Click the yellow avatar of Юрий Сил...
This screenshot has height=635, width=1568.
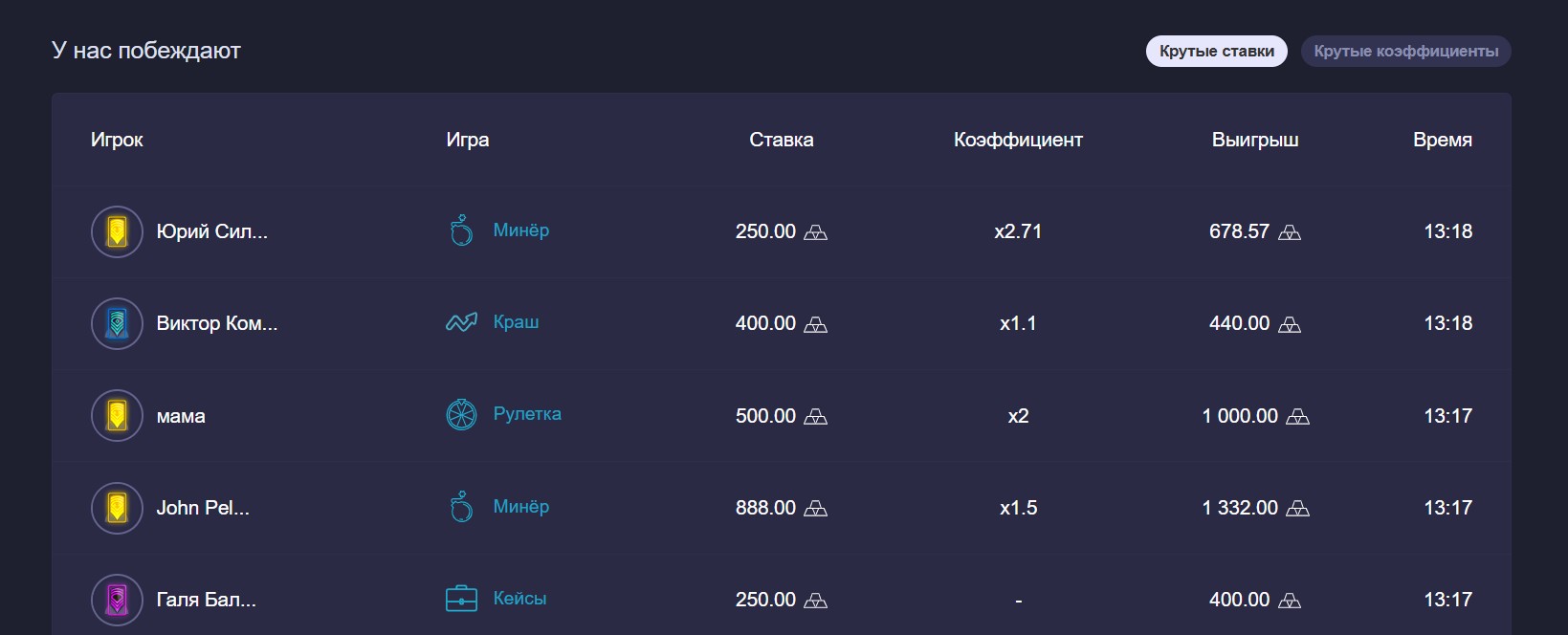coord(117,231)
